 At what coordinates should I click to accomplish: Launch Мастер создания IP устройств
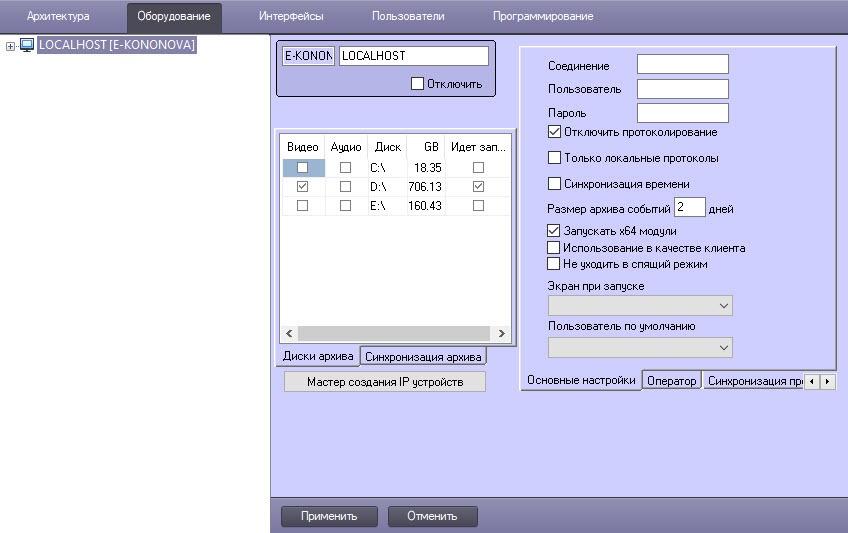[x=385, y=382]
